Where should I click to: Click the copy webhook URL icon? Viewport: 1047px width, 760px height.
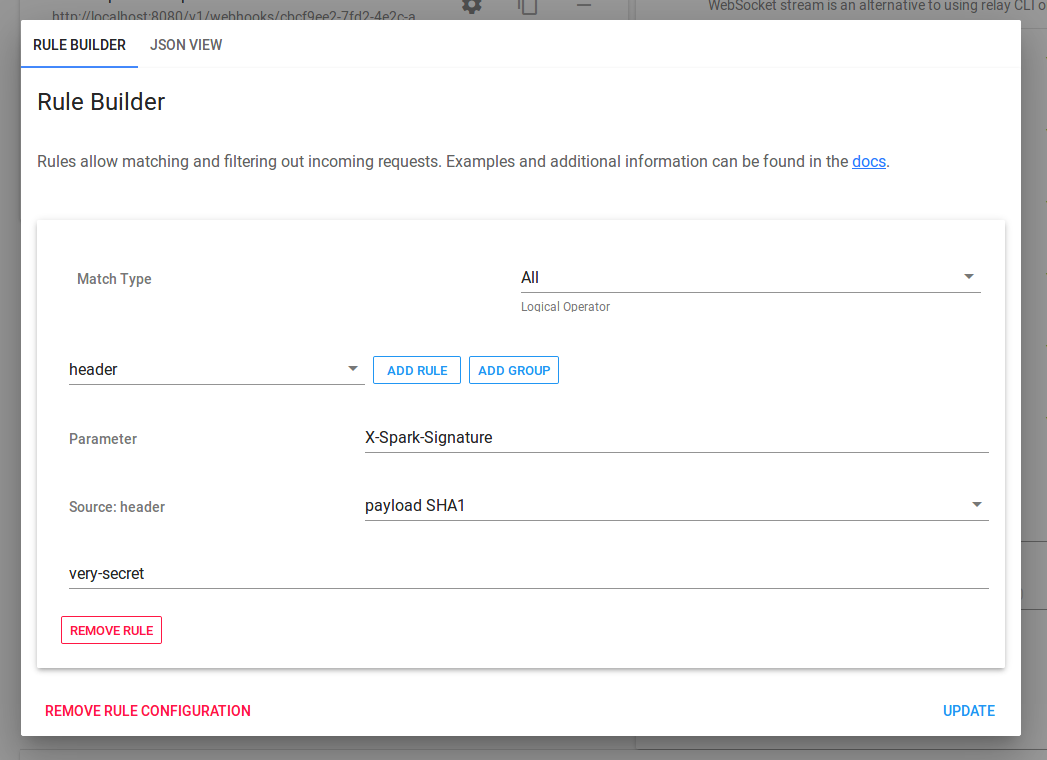pyautogui.click(x=528, y=7)
